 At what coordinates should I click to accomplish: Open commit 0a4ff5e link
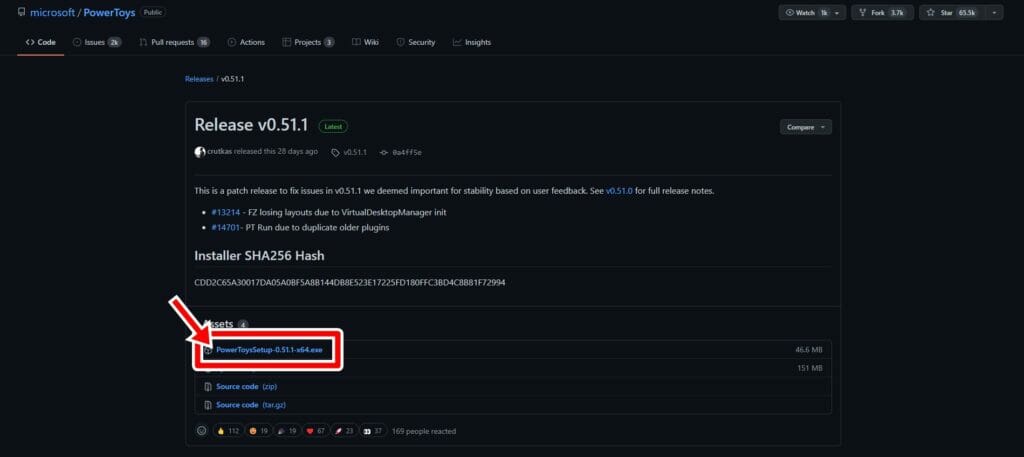pyautogui.click(x=407, y=152)
